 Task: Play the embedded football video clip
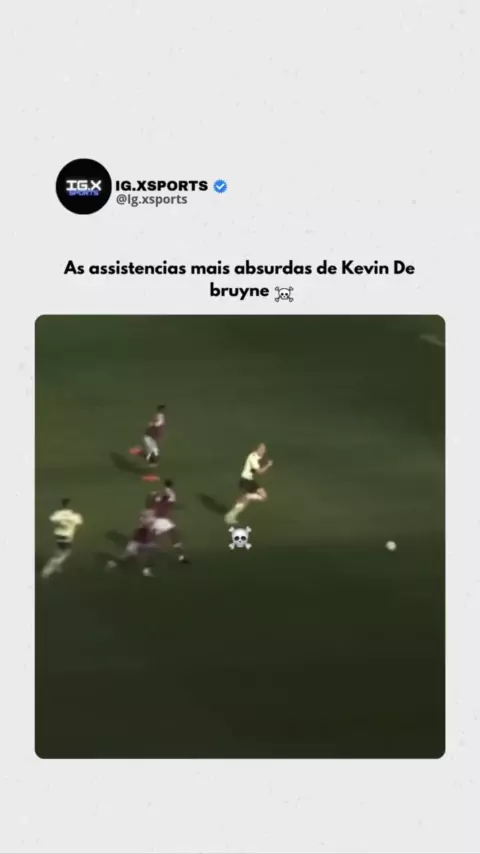[240, 536]
